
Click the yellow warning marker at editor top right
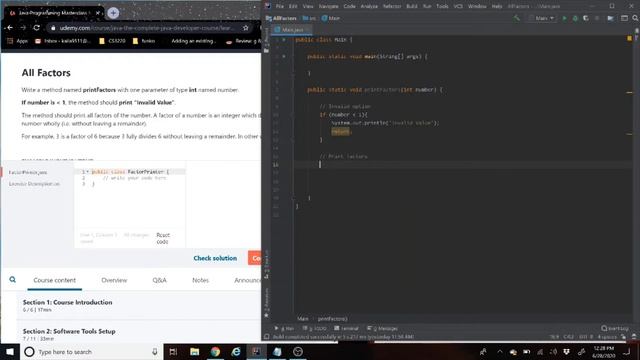click(x=629, y=38)
